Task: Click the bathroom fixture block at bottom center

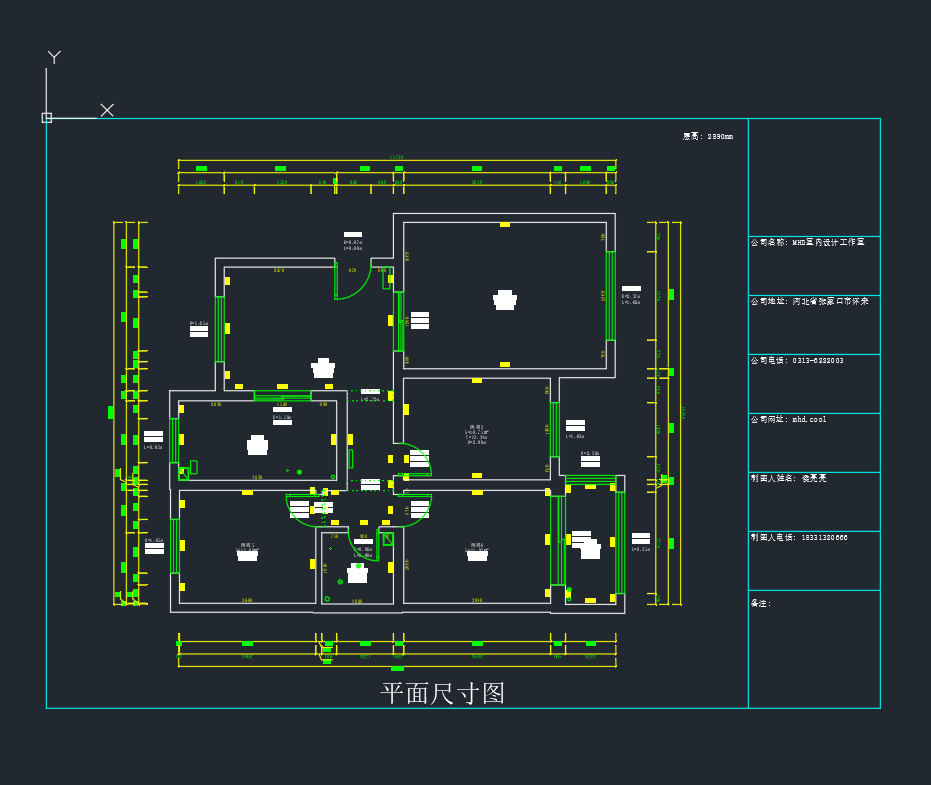Action: point(357,574)
